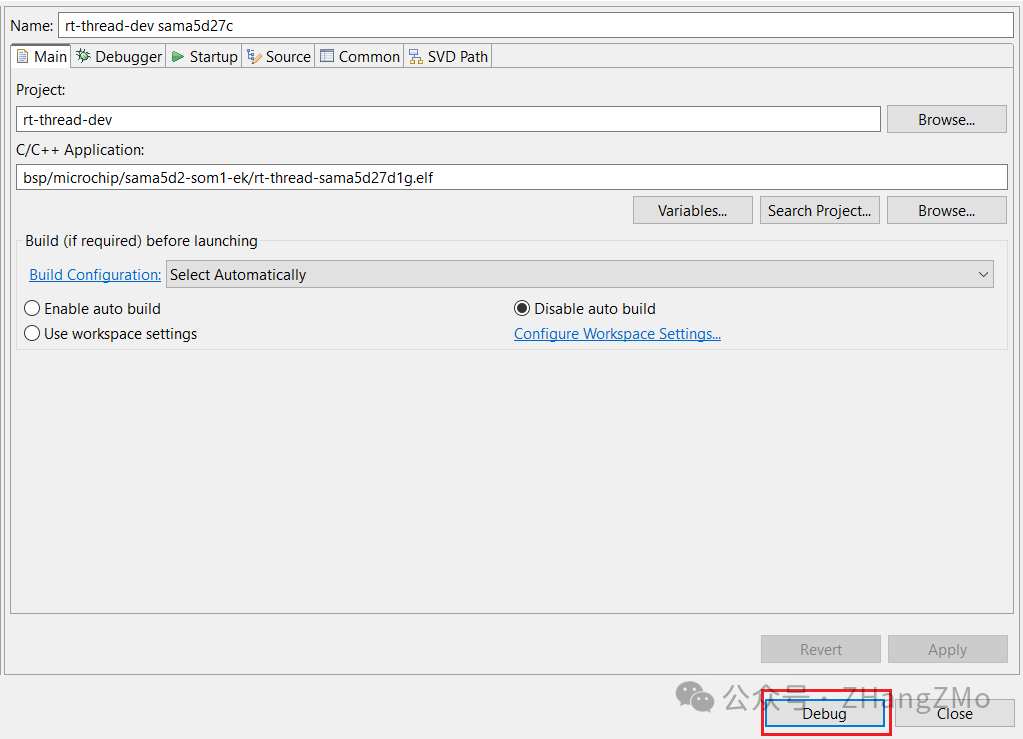Switch to the Main tab
This screenshot has height=739, width=1023.
coord(42,57)
